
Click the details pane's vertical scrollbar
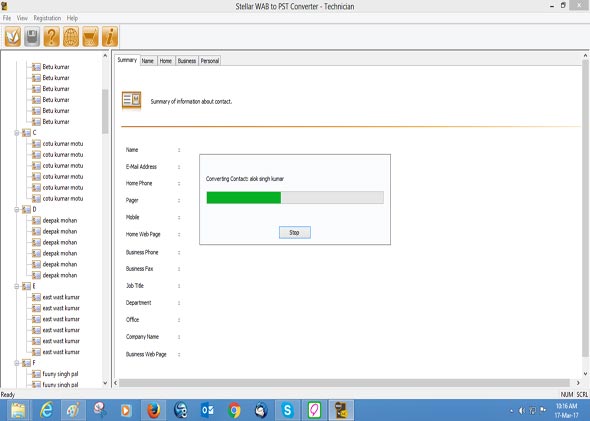click(585, 208)
